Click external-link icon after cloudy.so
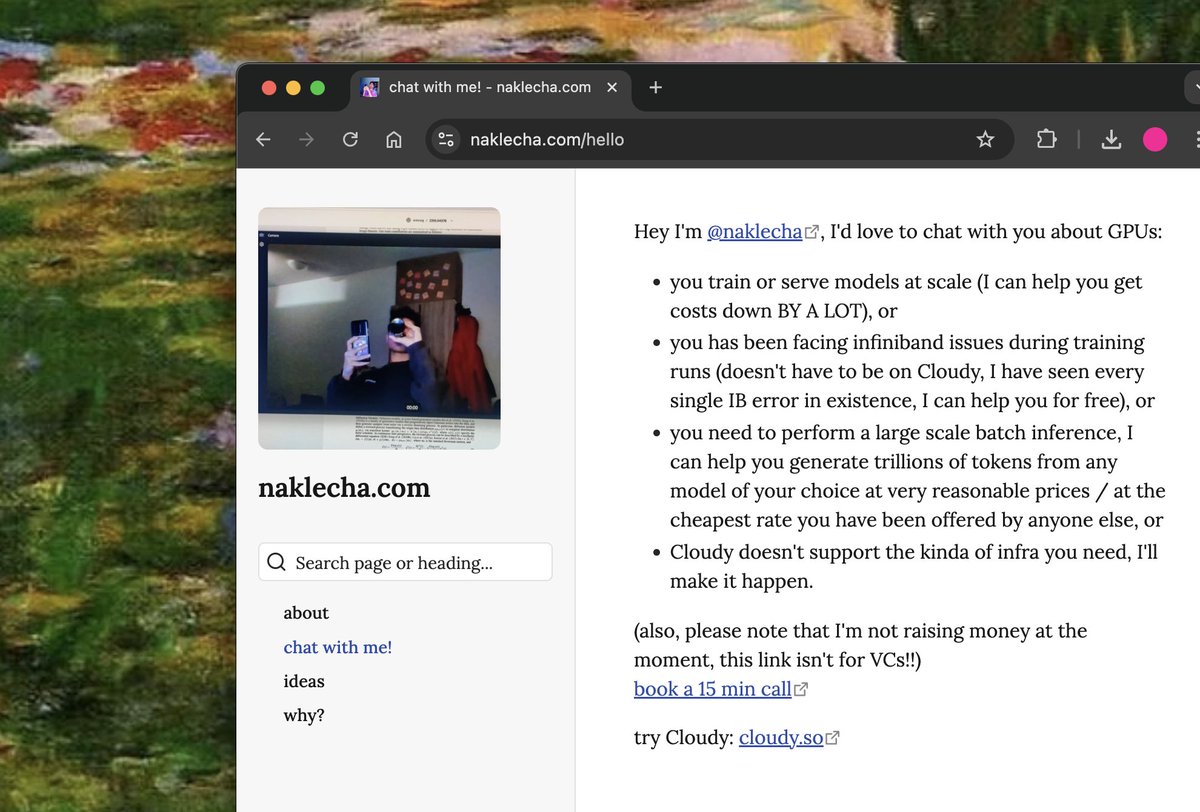 pyautogui.click(x=832, y=739)
